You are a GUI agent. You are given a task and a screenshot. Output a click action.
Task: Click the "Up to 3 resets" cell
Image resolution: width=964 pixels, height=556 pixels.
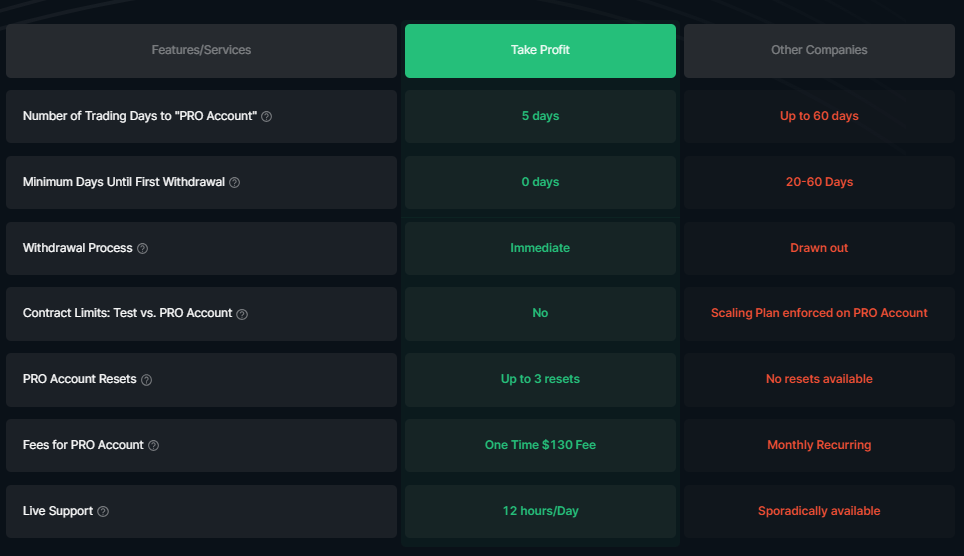click(540, 379)
